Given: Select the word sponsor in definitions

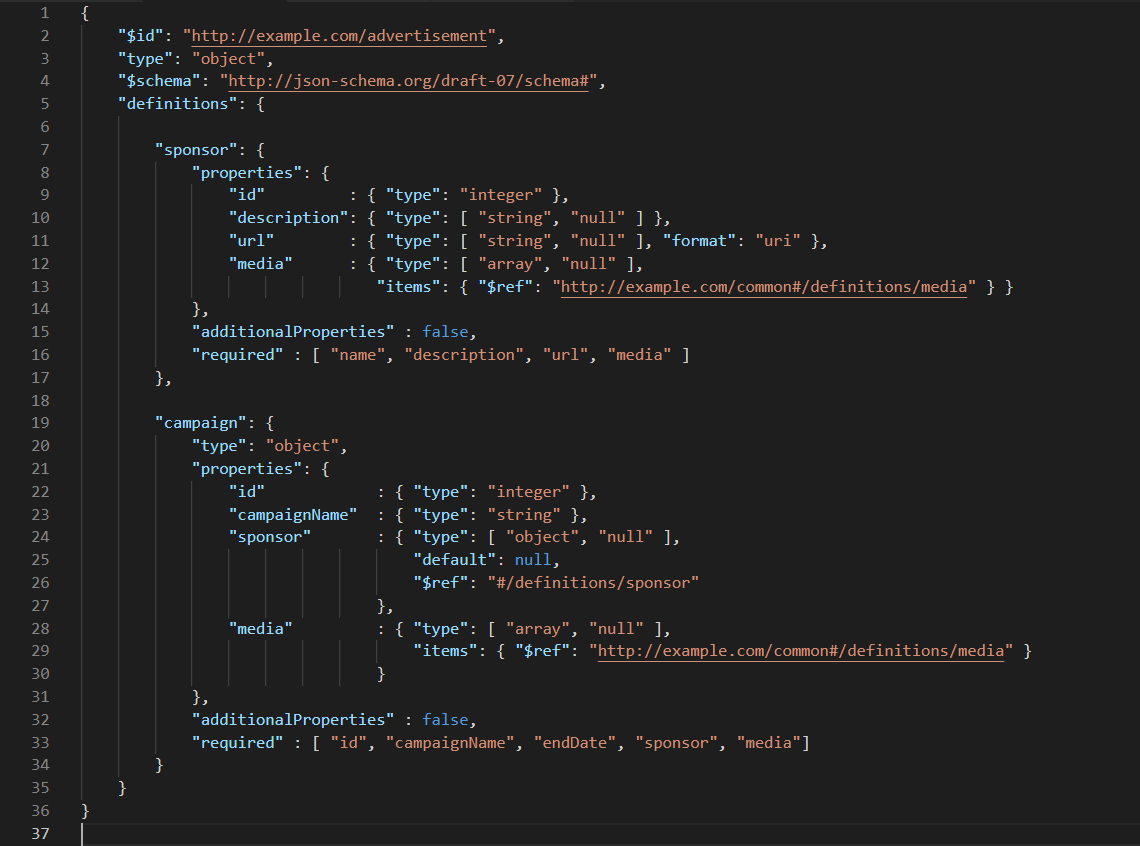Looking at the screenshot, I should (197, 149).
